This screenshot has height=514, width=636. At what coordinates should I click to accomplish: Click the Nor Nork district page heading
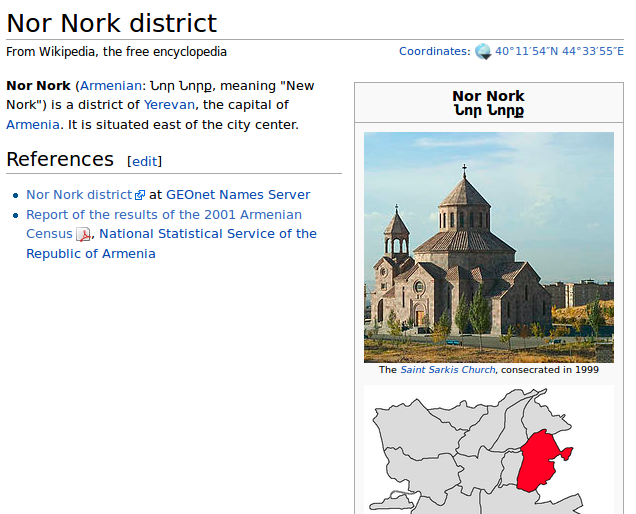(112, 23)
